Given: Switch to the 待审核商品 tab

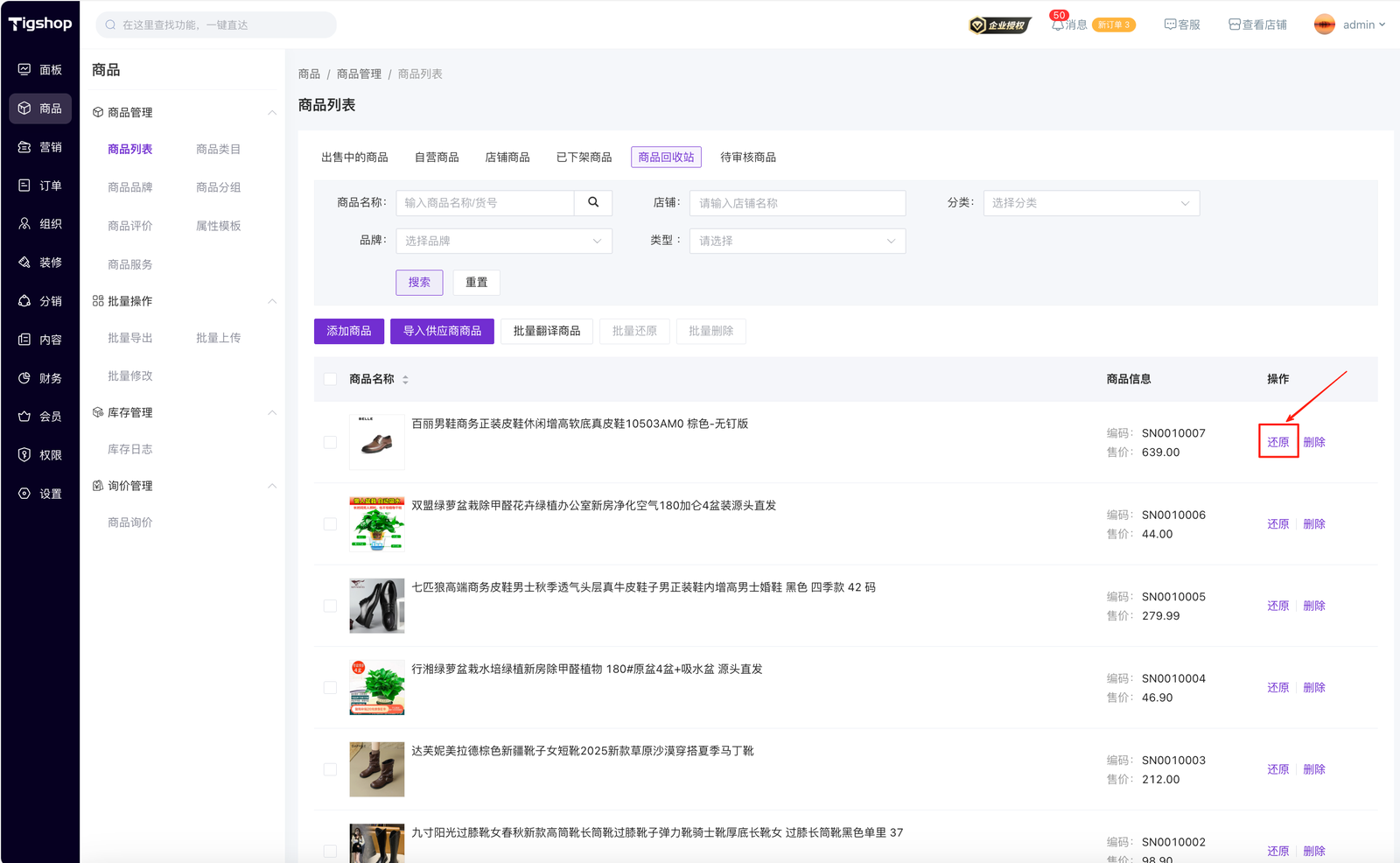Looking at the screenshot, I should (x=747, y=158).
